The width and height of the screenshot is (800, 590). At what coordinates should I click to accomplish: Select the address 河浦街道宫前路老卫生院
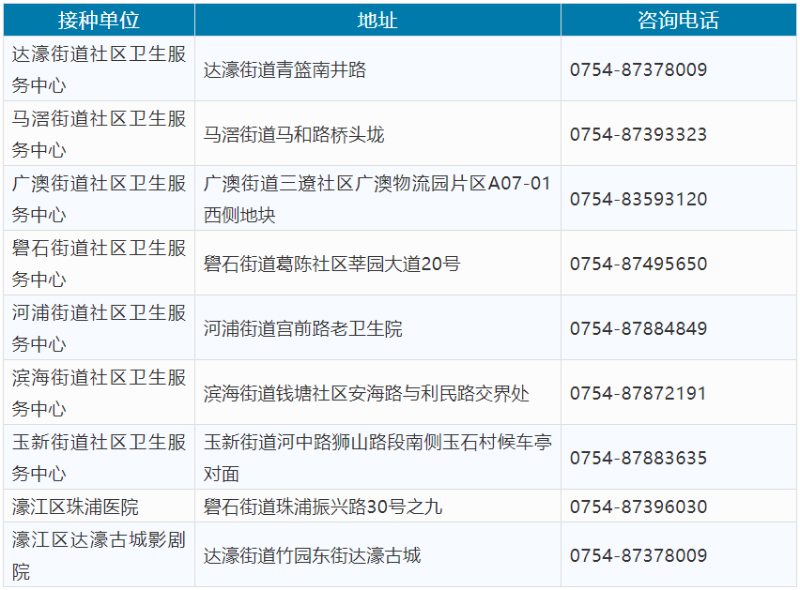coord(303,329)
